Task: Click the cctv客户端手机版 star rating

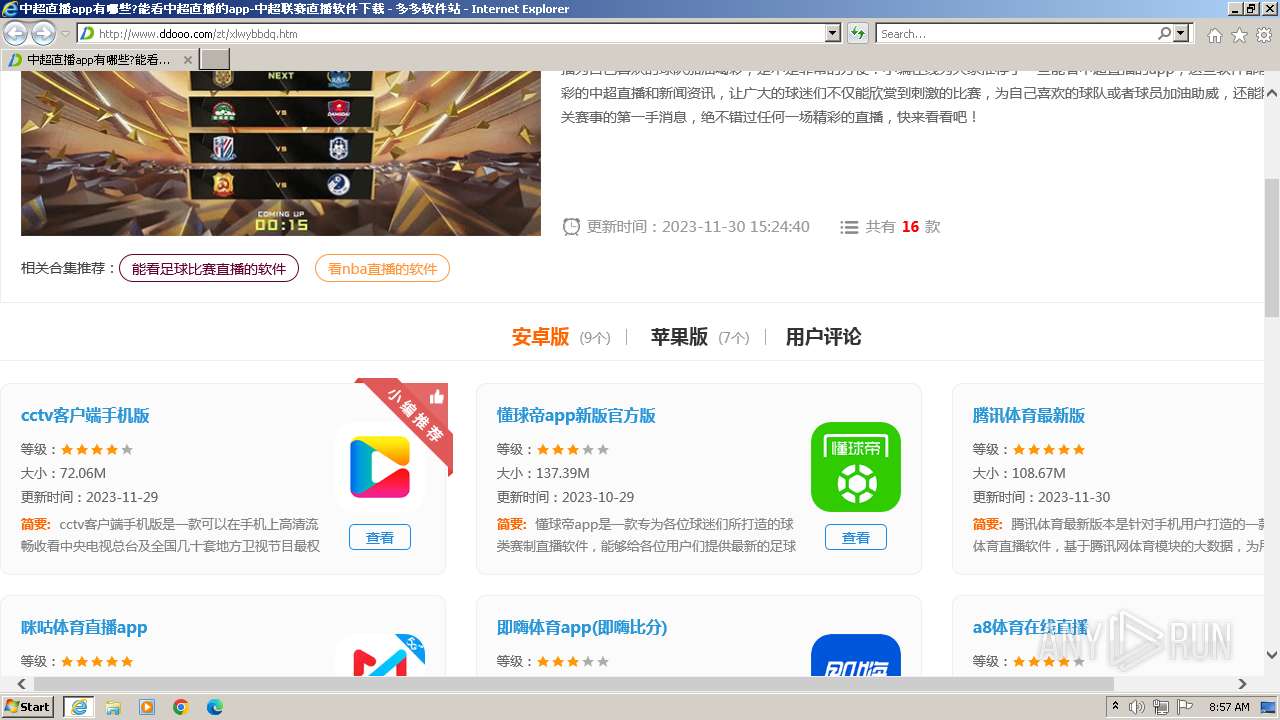Action: tap(97, 450)
